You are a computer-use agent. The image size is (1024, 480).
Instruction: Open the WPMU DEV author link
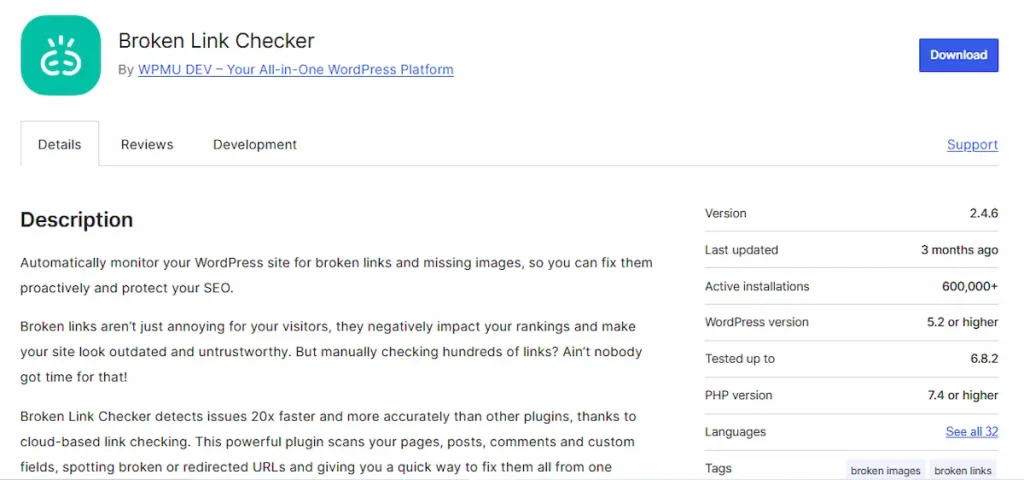[295, 70]
